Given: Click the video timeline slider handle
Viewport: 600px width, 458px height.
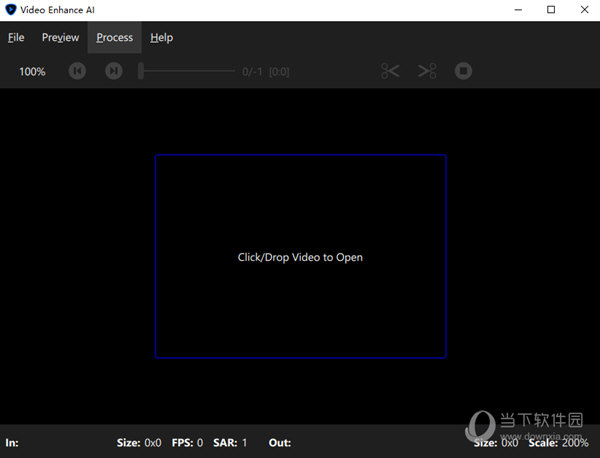Looking at the screenshot, I should pos(142,71).
